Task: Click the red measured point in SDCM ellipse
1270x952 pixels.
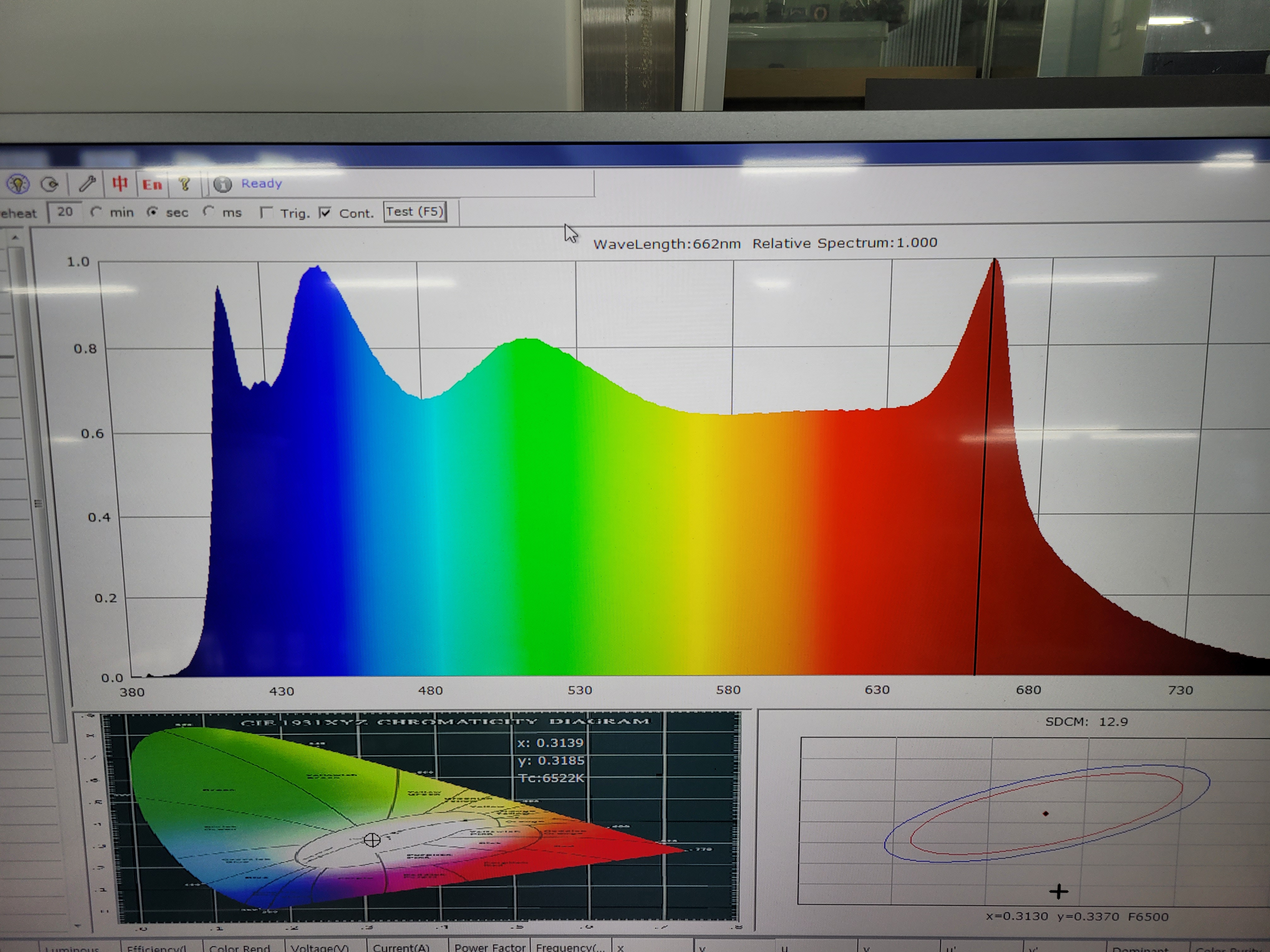Action: [x=1045, y=813]
